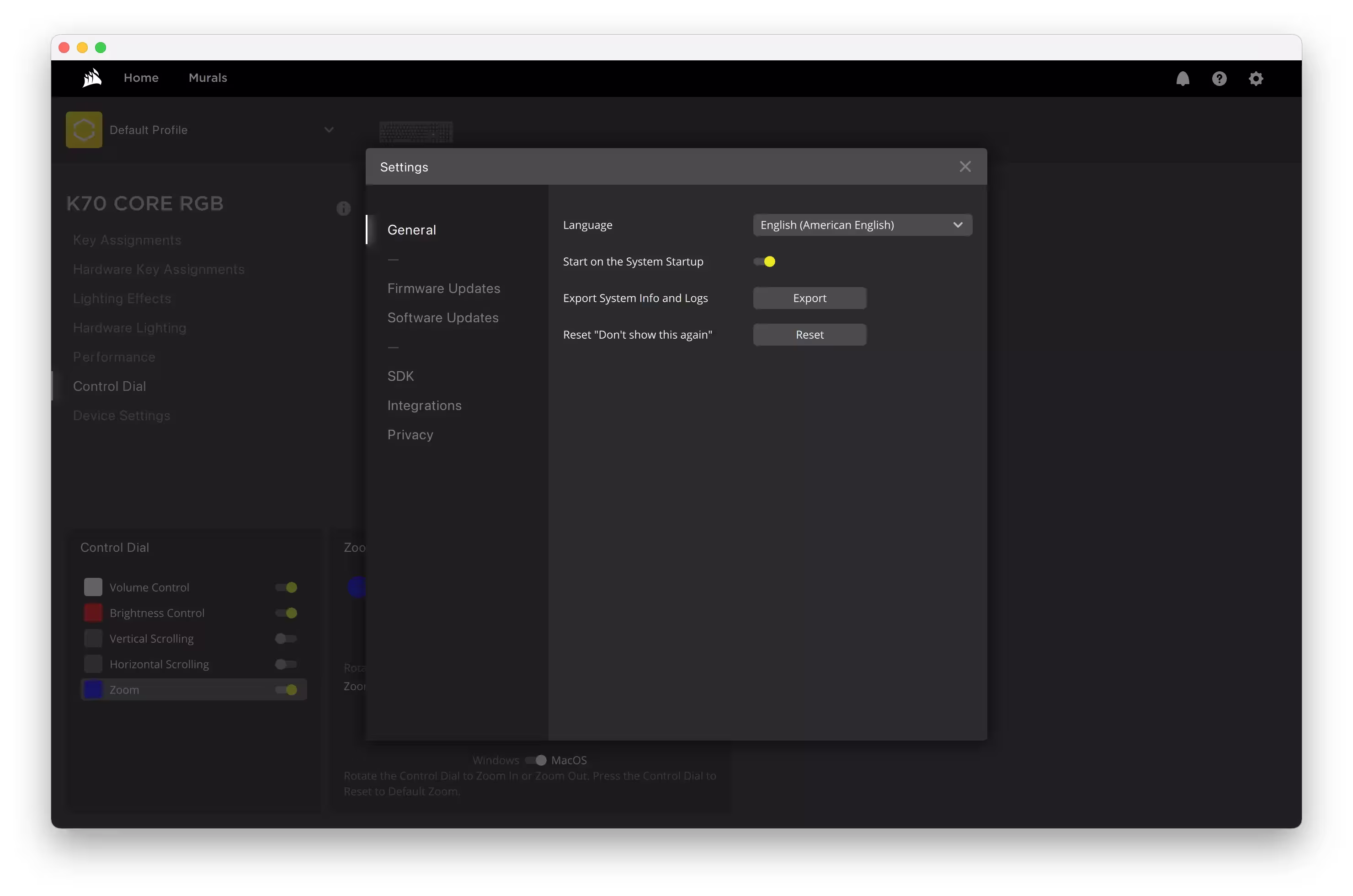Click the macOS green fullscreen button

[101, 48]
